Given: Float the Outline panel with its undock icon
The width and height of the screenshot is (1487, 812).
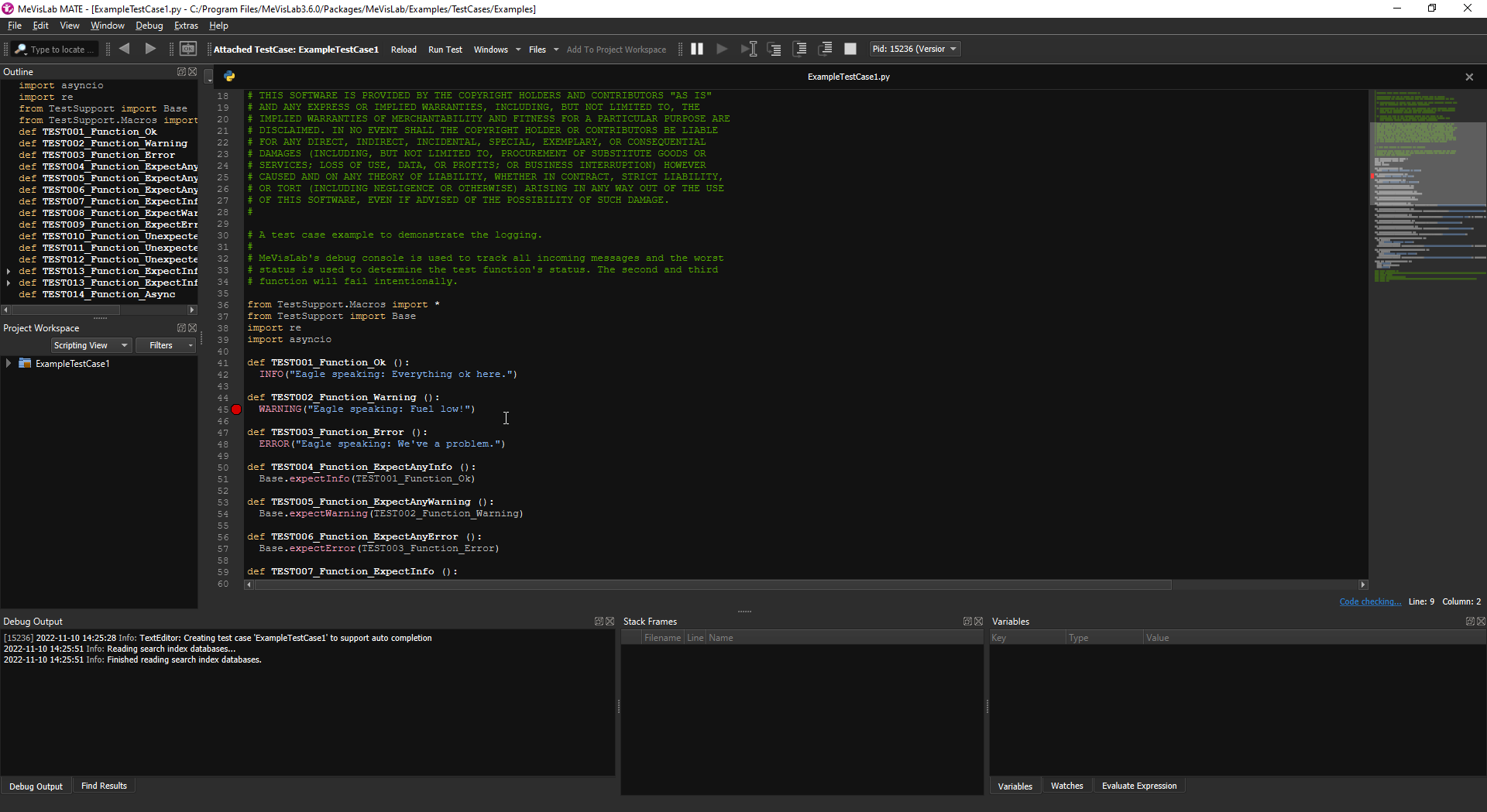Looking at the screenshot, I should pos(181,72).
